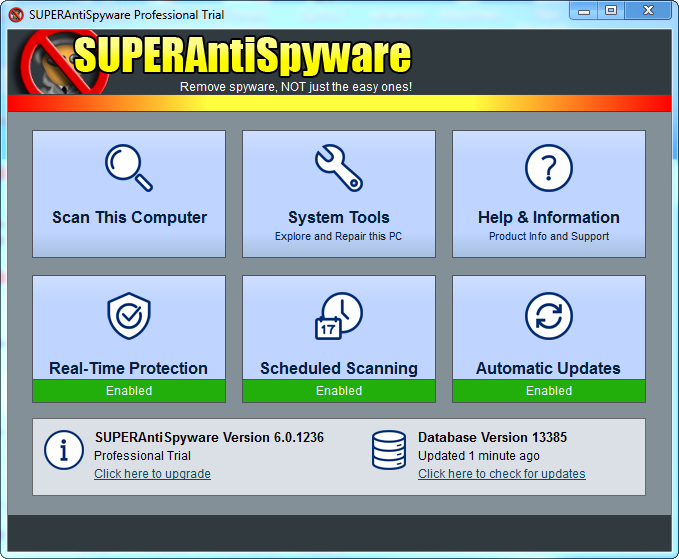Screen dimensions: 679x559
Task: Click the wrench System Tools icon
Action: pyautogui.click(x=339, y=168)
